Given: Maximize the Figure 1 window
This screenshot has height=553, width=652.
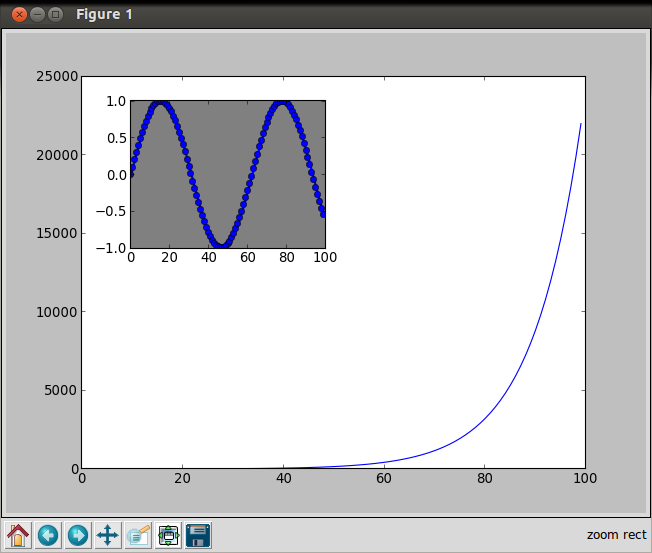Looking at the screenshot, I should [55, 15].
